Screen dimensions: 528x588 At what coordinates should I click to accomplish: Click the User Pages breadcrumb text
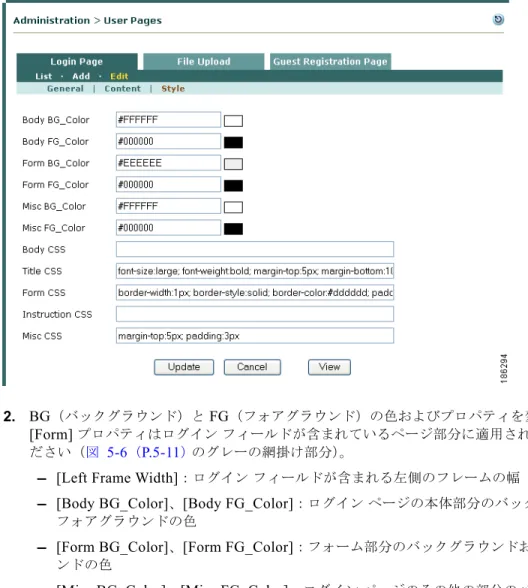pyautogui.click(x=133, y=21)
